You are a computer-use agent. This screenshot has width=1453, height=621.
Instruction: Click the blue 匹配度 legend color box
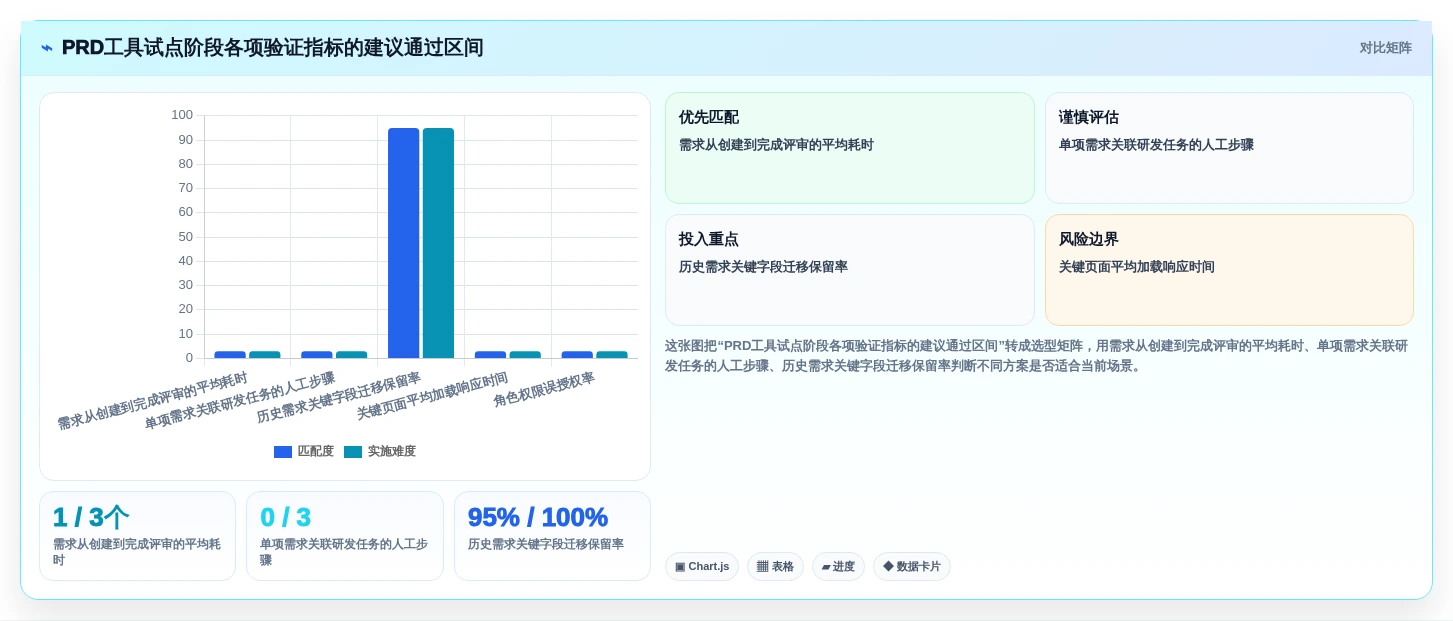[283, 452]
